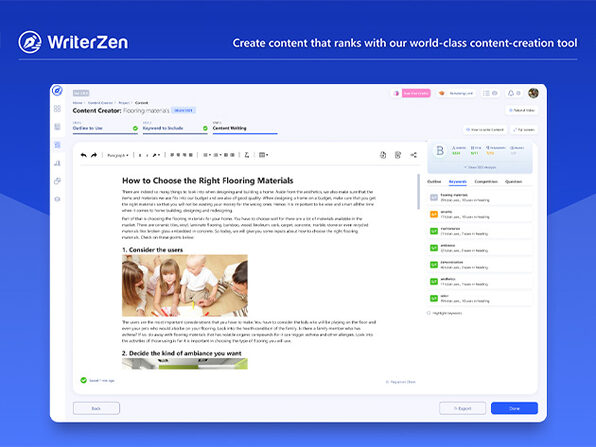Expand the content score analysis panel
The width and height of the screenshot is (596, 447).
point(480,167)
